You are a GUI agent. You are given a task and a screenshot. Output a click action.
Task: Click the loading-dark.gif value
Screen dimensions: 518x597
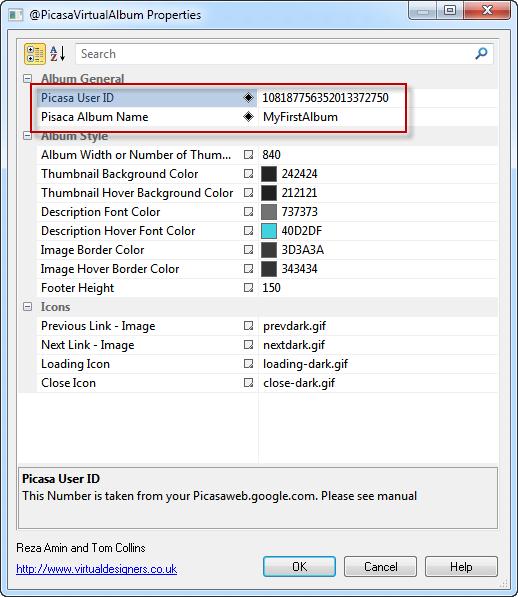[x=305, y=364]
